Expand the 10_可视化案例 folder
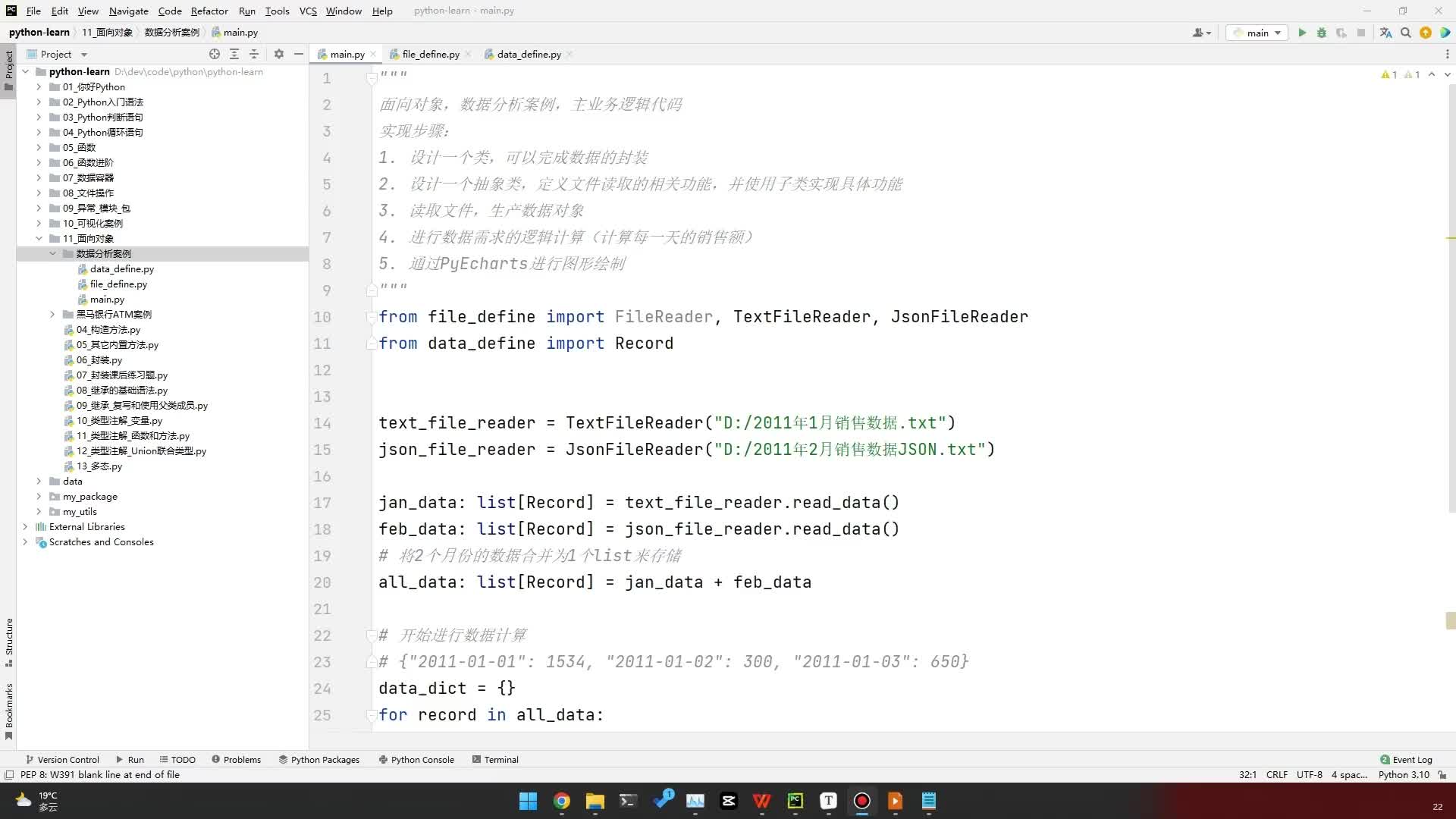 coord(39,223)
